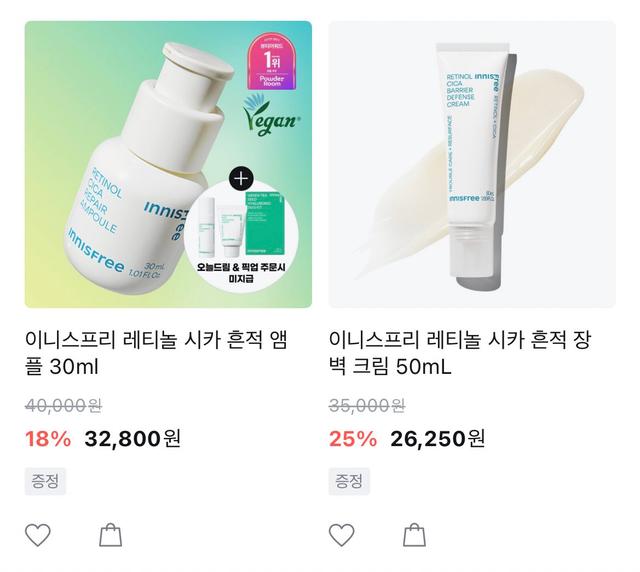640x572 pixels.
Task: Like the Retinol Cica ampoule with heart icon
Action: pyautogui.click(x=38, y=535)
